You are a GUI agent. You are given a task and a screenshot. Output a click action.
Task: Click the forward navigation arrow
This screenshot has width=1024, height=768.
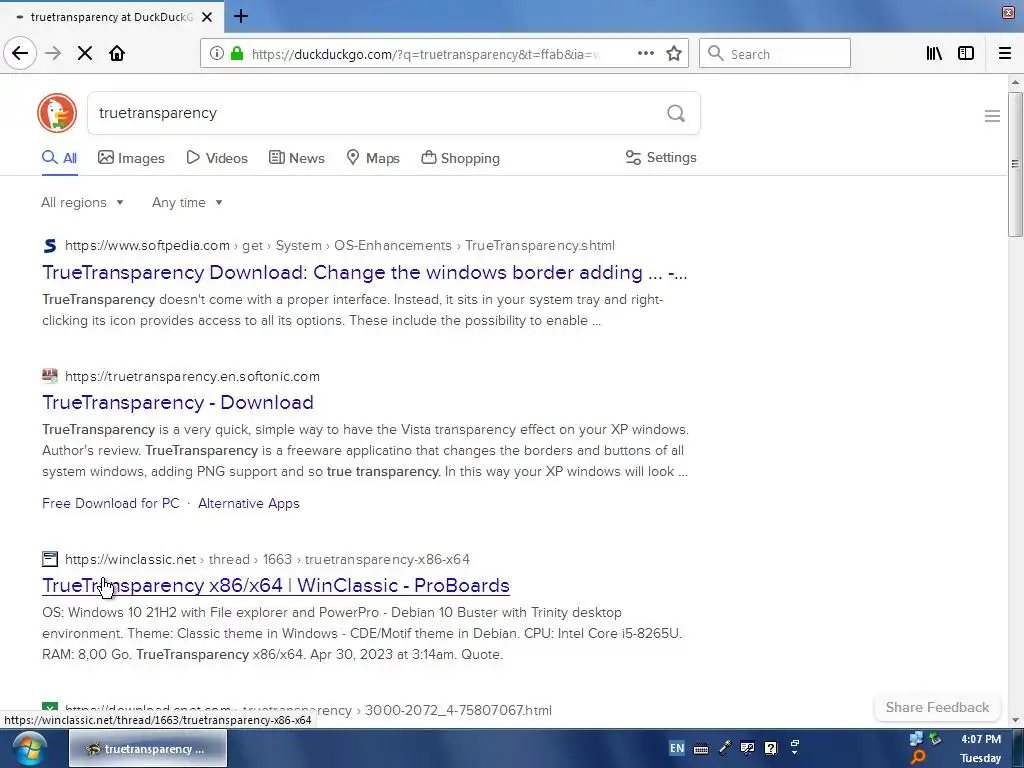click(53, 54)
